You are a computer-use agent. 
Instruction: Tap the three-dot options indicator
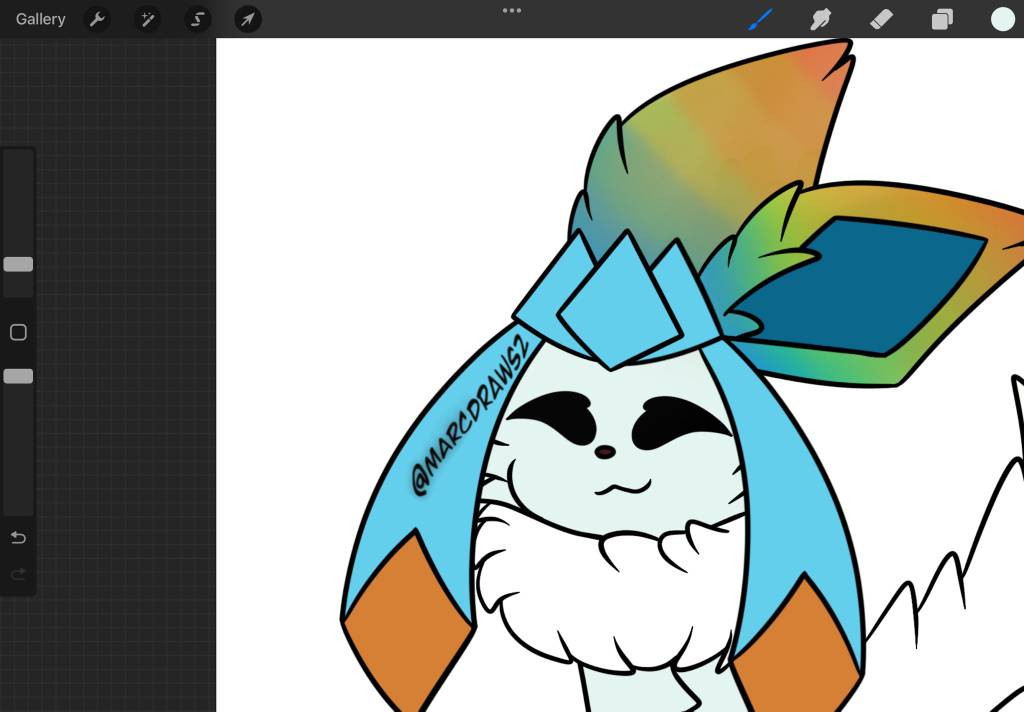(x=512, y=10)
